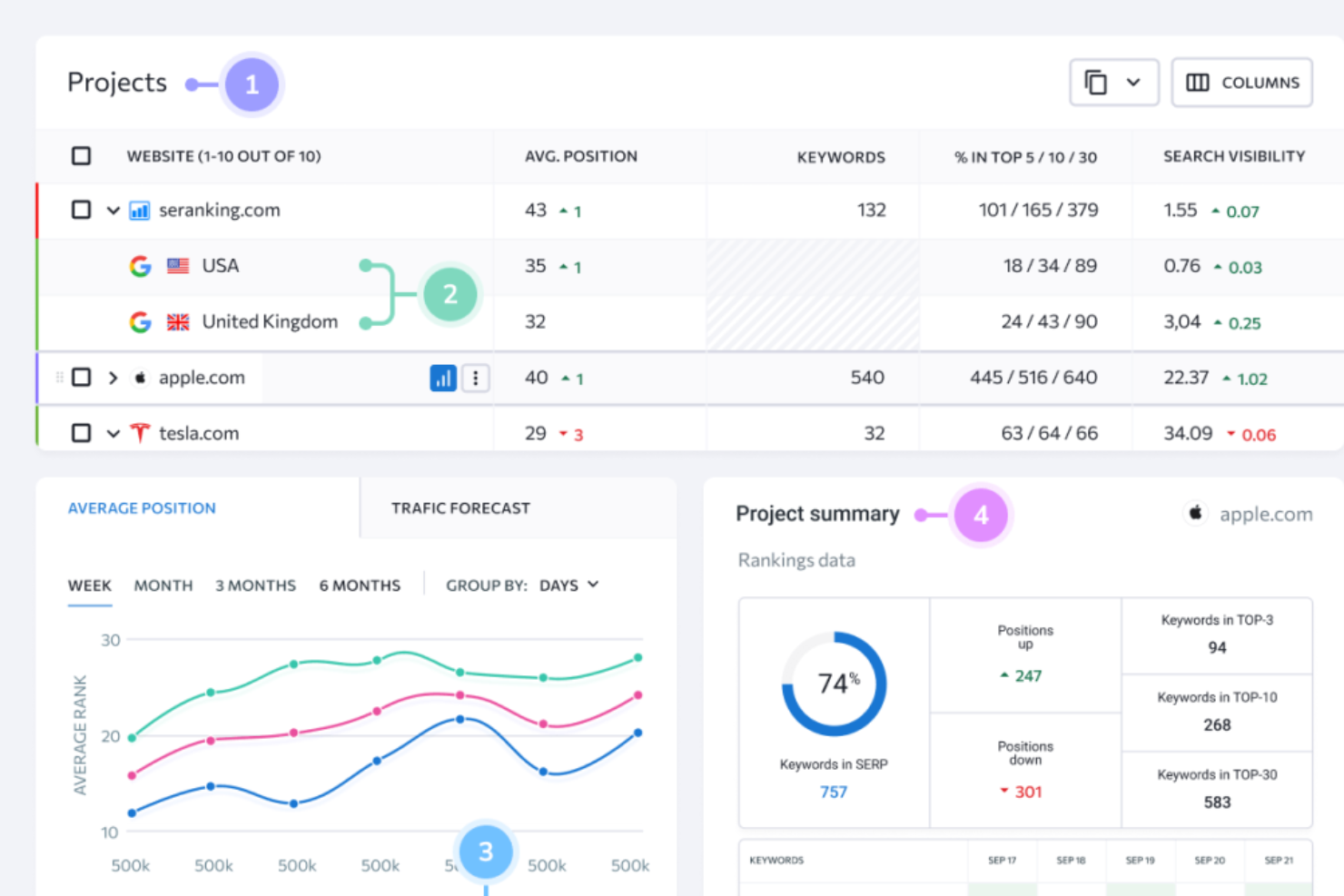Click the copy icon in Projects header
This screenshot has width=1344, height=896.
pos(1096,83)
